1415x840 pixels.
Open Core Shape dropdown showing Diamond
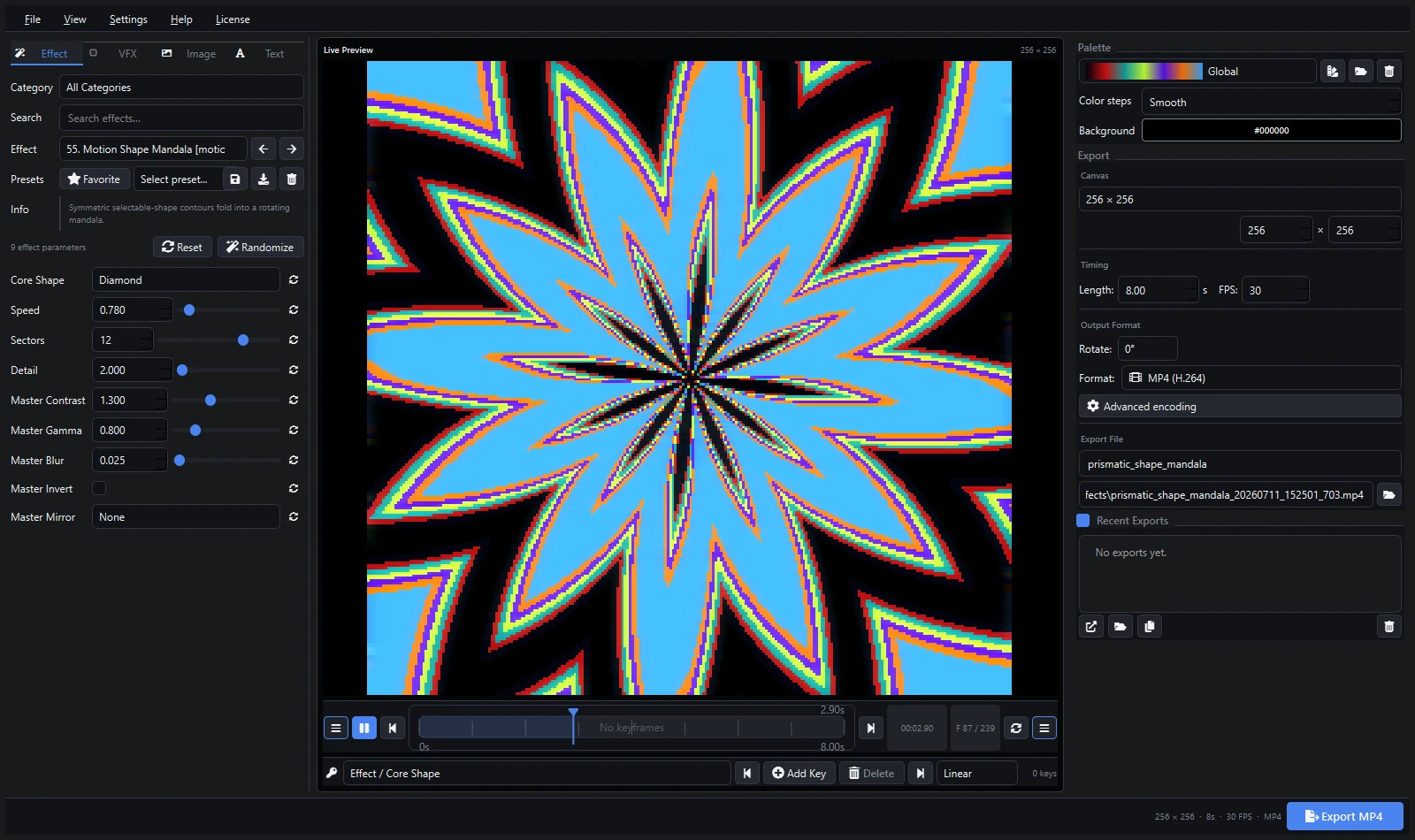(186, 280)
